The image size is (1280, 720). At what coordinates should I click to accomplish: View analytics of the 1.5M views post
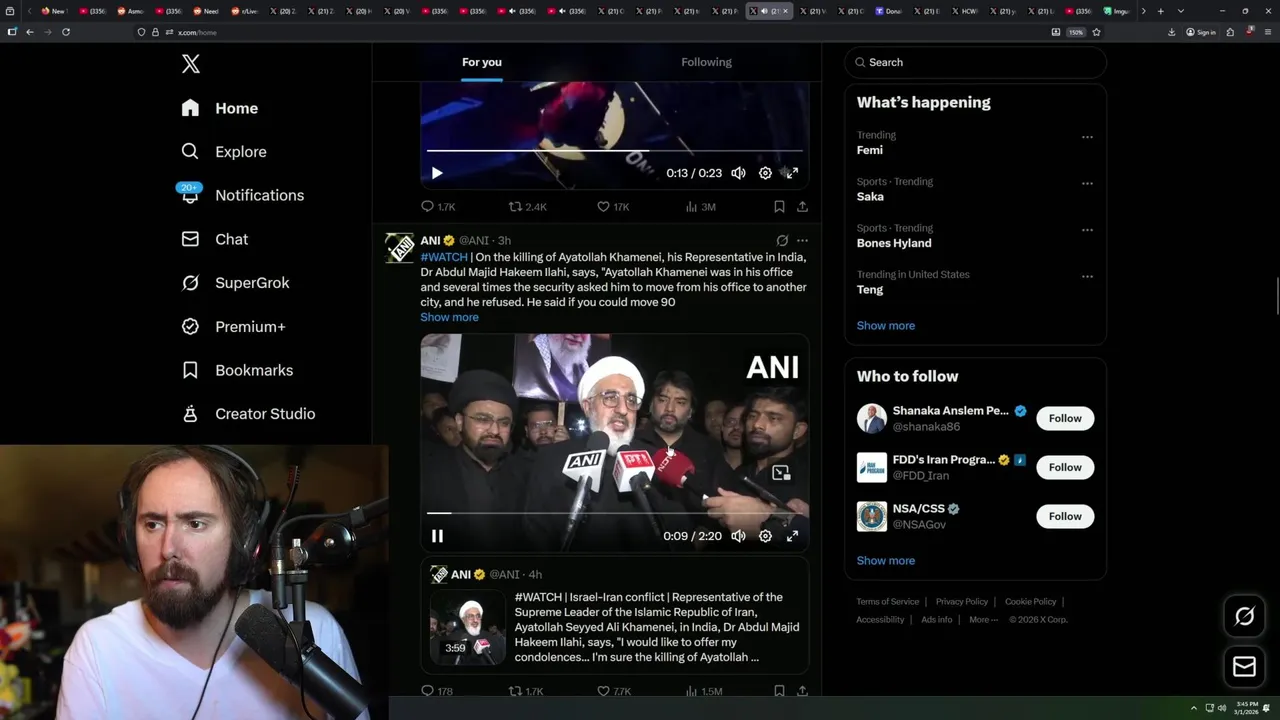(x=703, y=691)
